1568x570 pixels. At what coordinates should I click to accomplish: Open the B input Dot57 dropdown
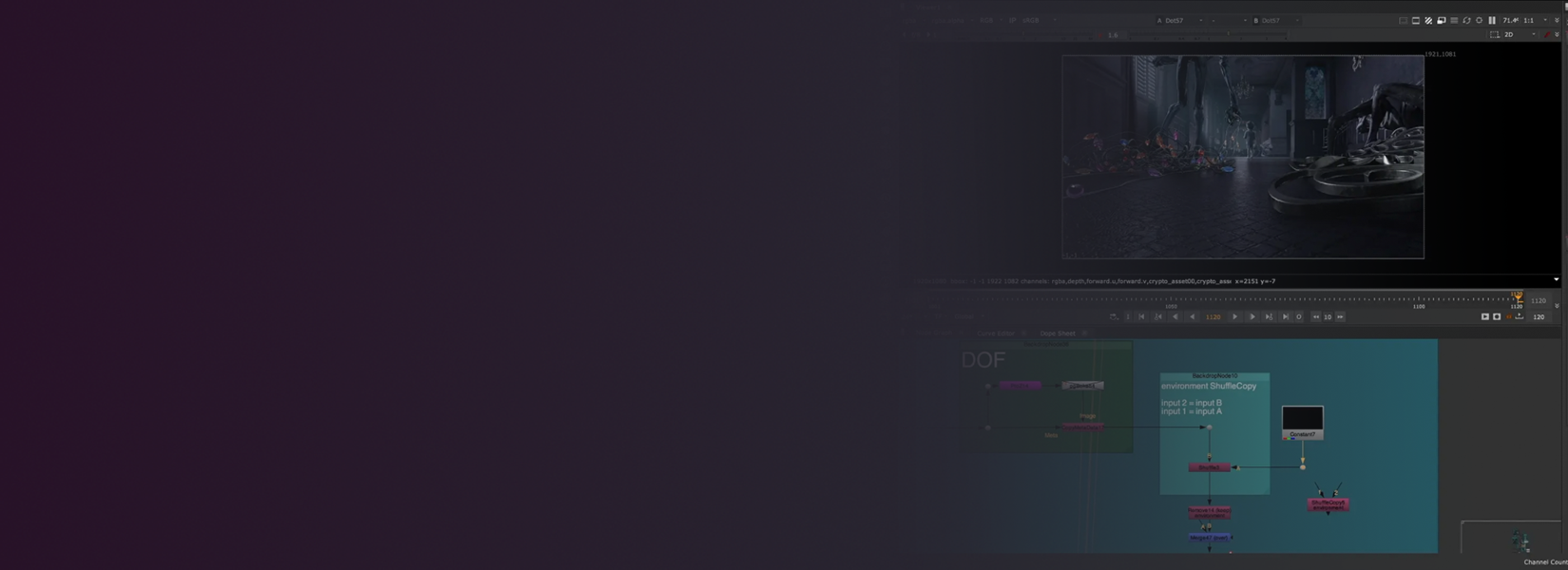coord(1277,20)
